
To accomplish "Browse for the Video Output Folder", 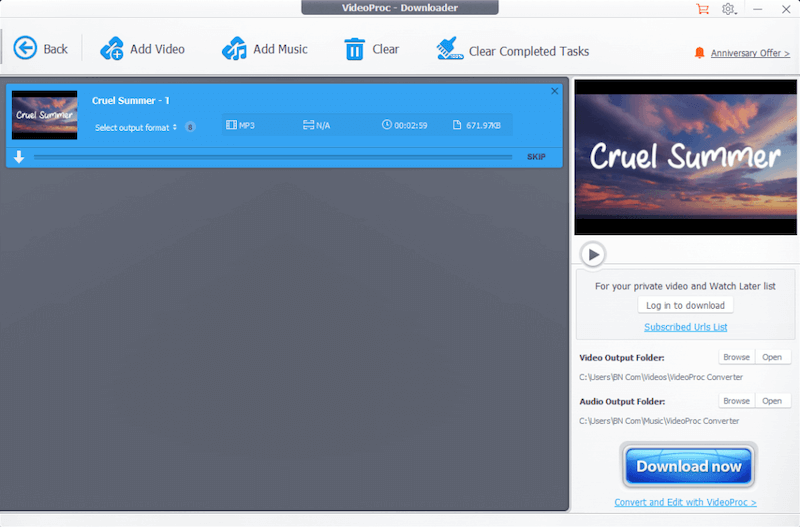I will point(736,357).
